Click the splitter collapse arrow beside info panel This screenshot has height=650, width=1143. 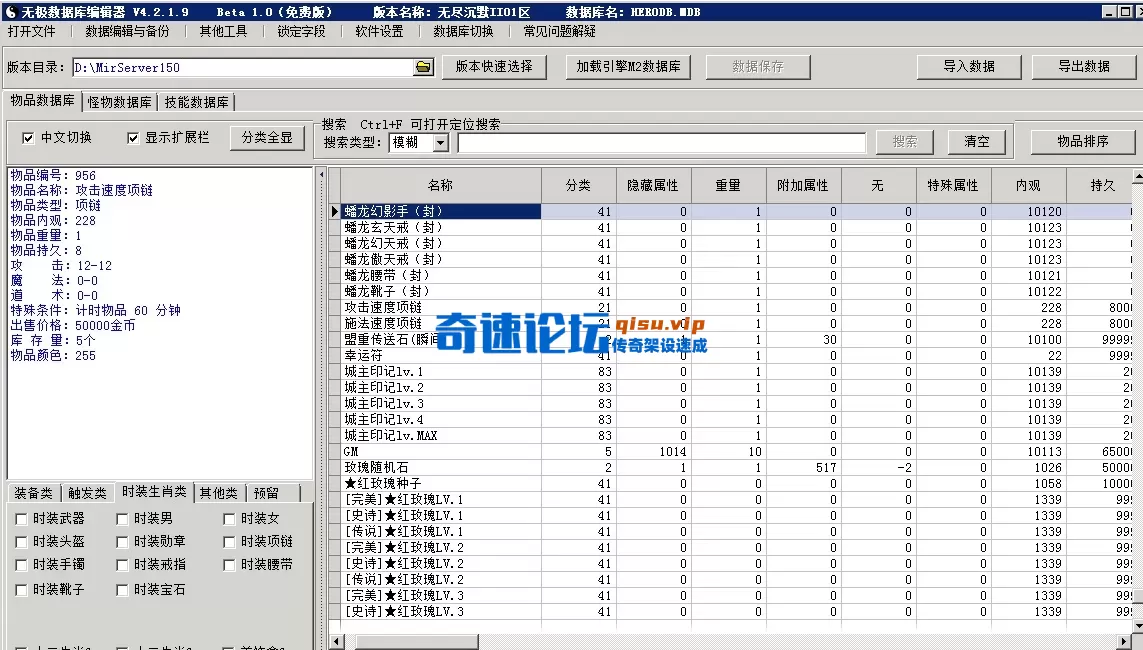[x=321, y=176]
